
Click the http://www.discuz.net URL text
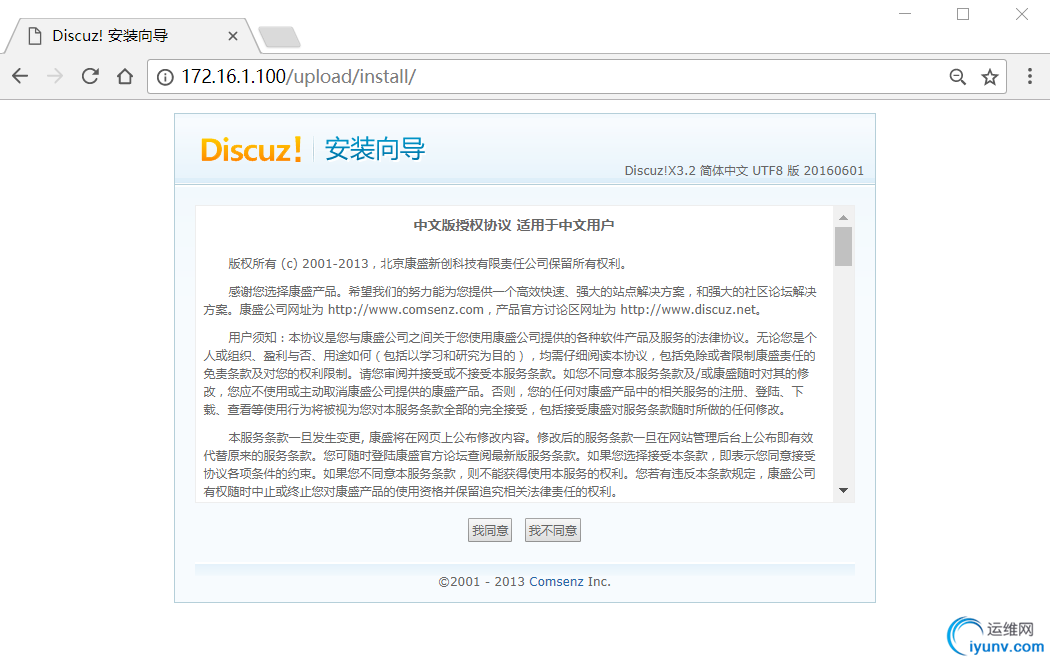click(x=688, y=309)
